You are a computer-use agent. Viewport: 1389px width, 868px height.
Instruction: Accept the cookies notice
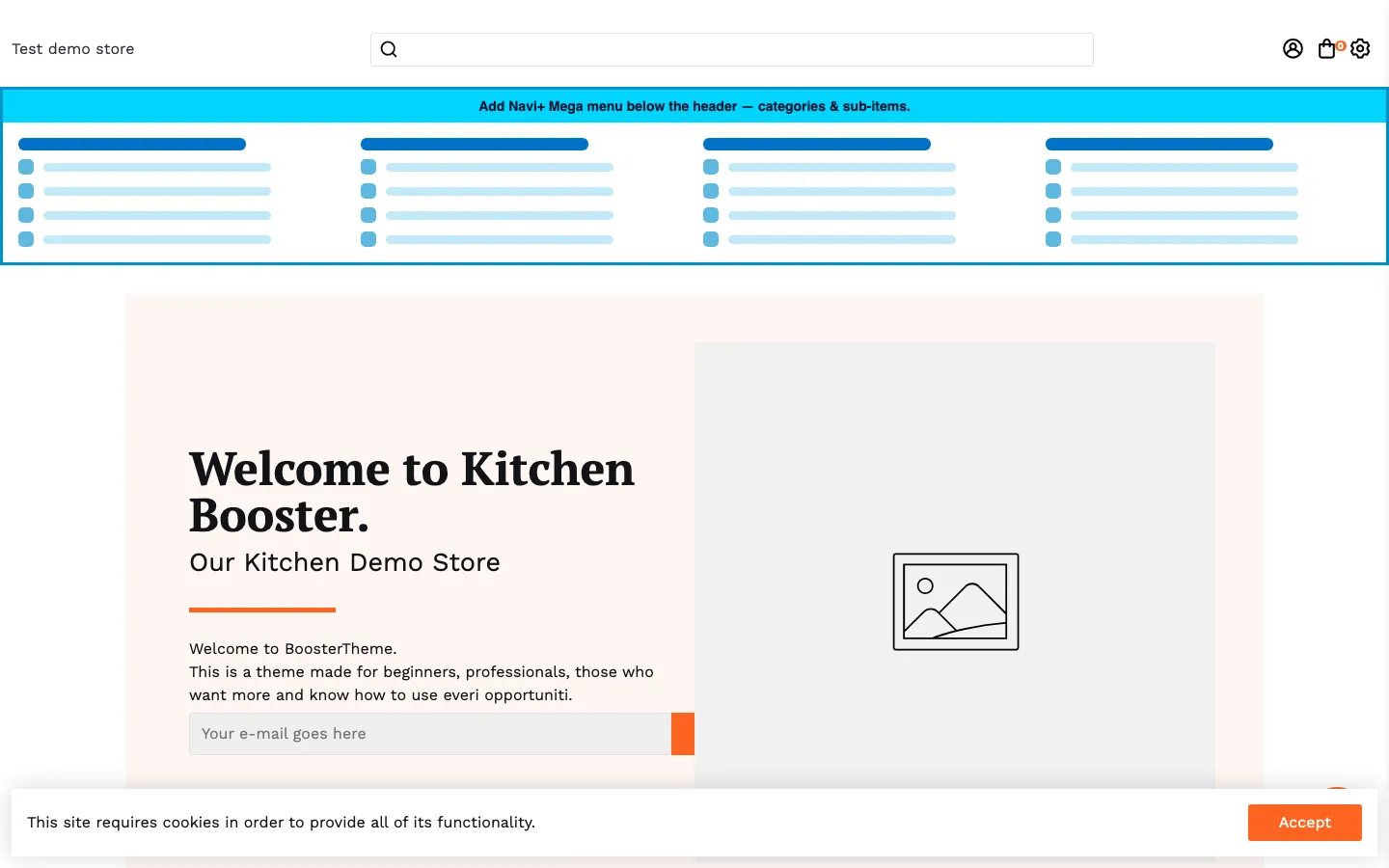pos(1304,823)
